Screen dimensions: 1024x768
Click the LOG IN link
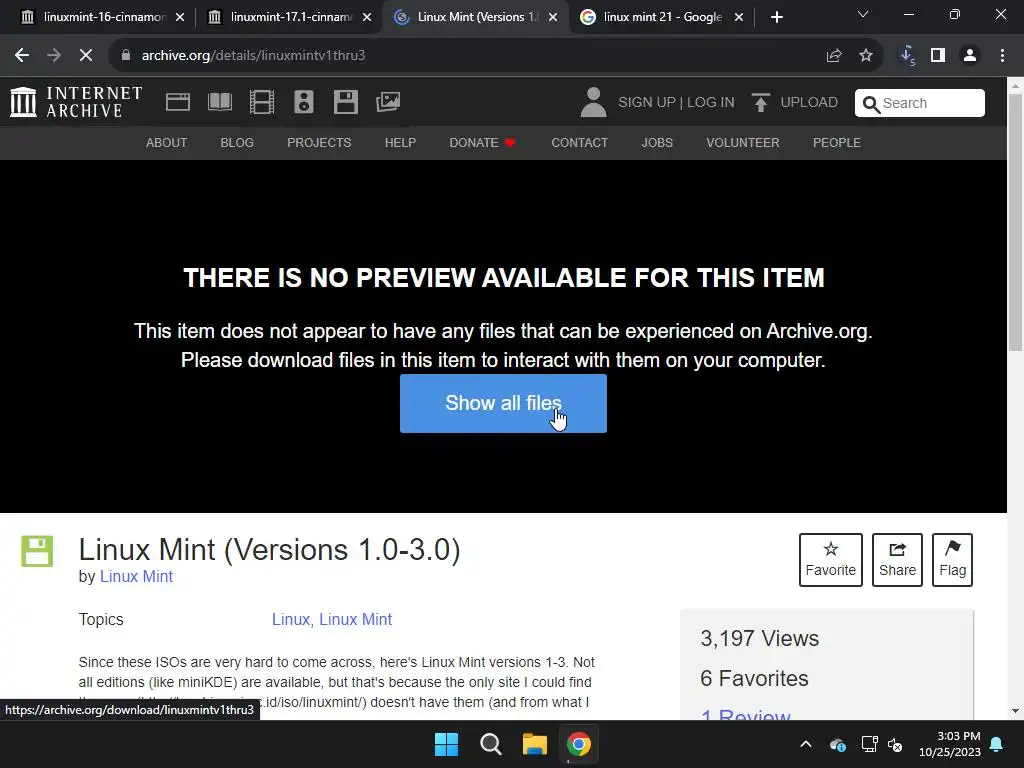tap(711, 103)
